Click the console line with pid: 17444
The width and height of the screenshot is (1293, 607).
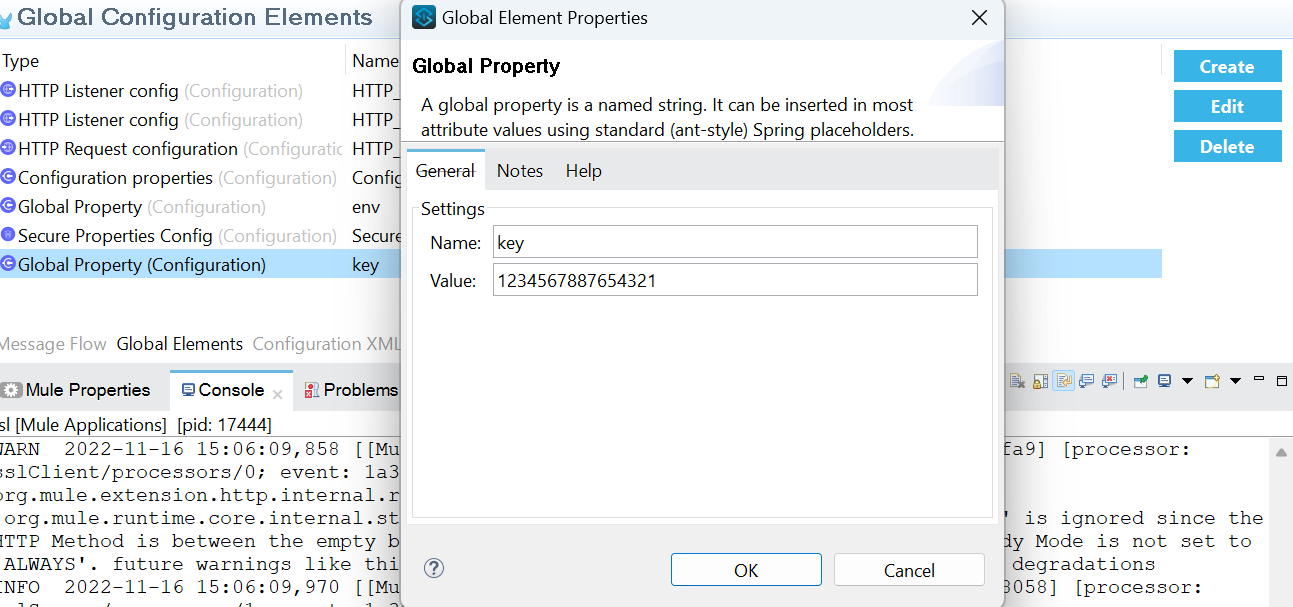point(136,424)
